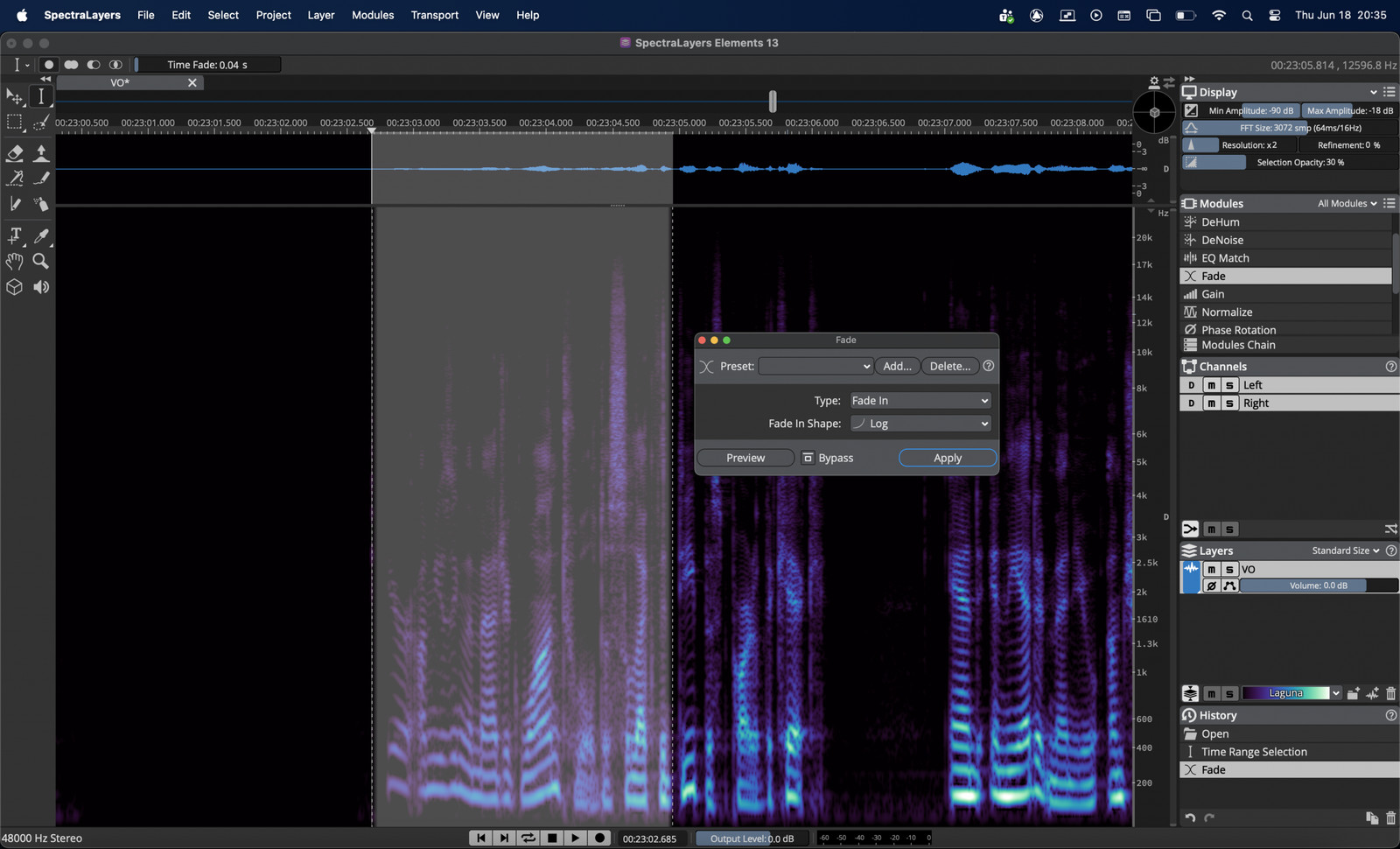Select the Text marker tool
The height and width of the screenshot is (849, 1400).
pos(14,235)
